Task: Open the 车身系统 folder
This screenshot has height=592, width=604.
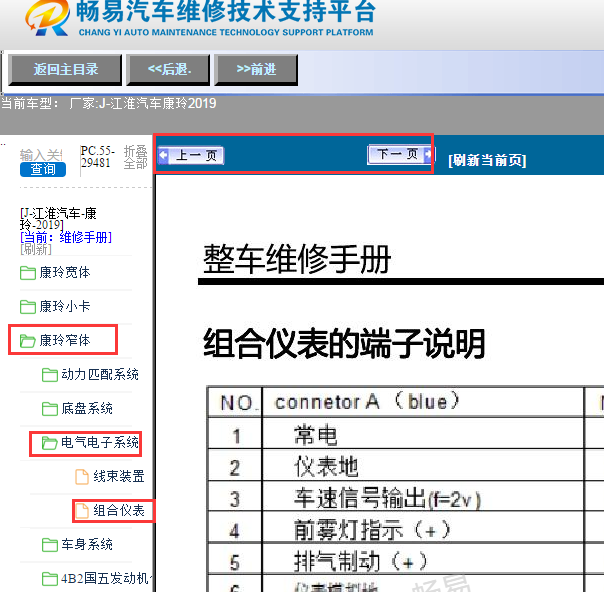Action: point(87,544)
